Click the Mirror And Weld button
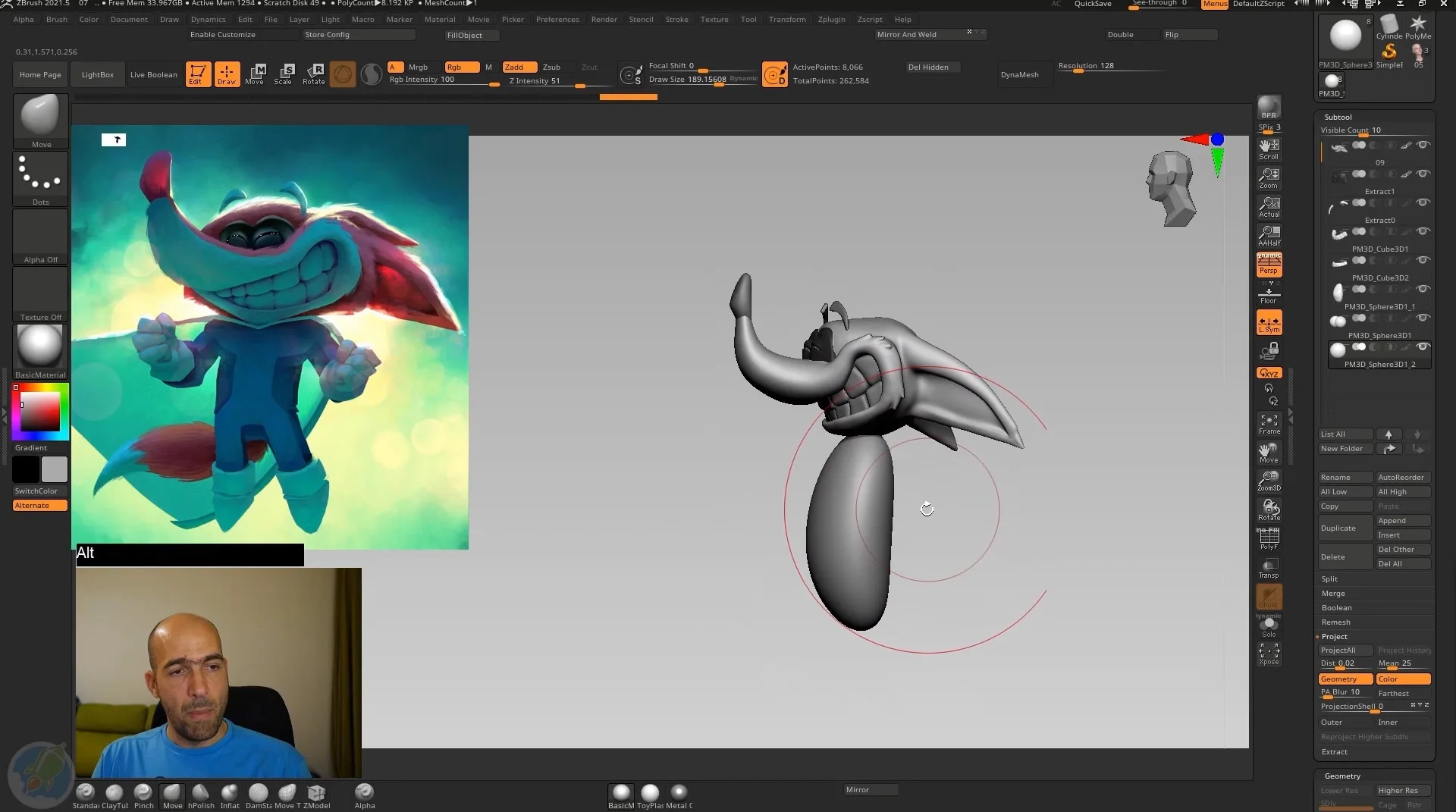The image size is (1456, 812). tap(930, 34)
